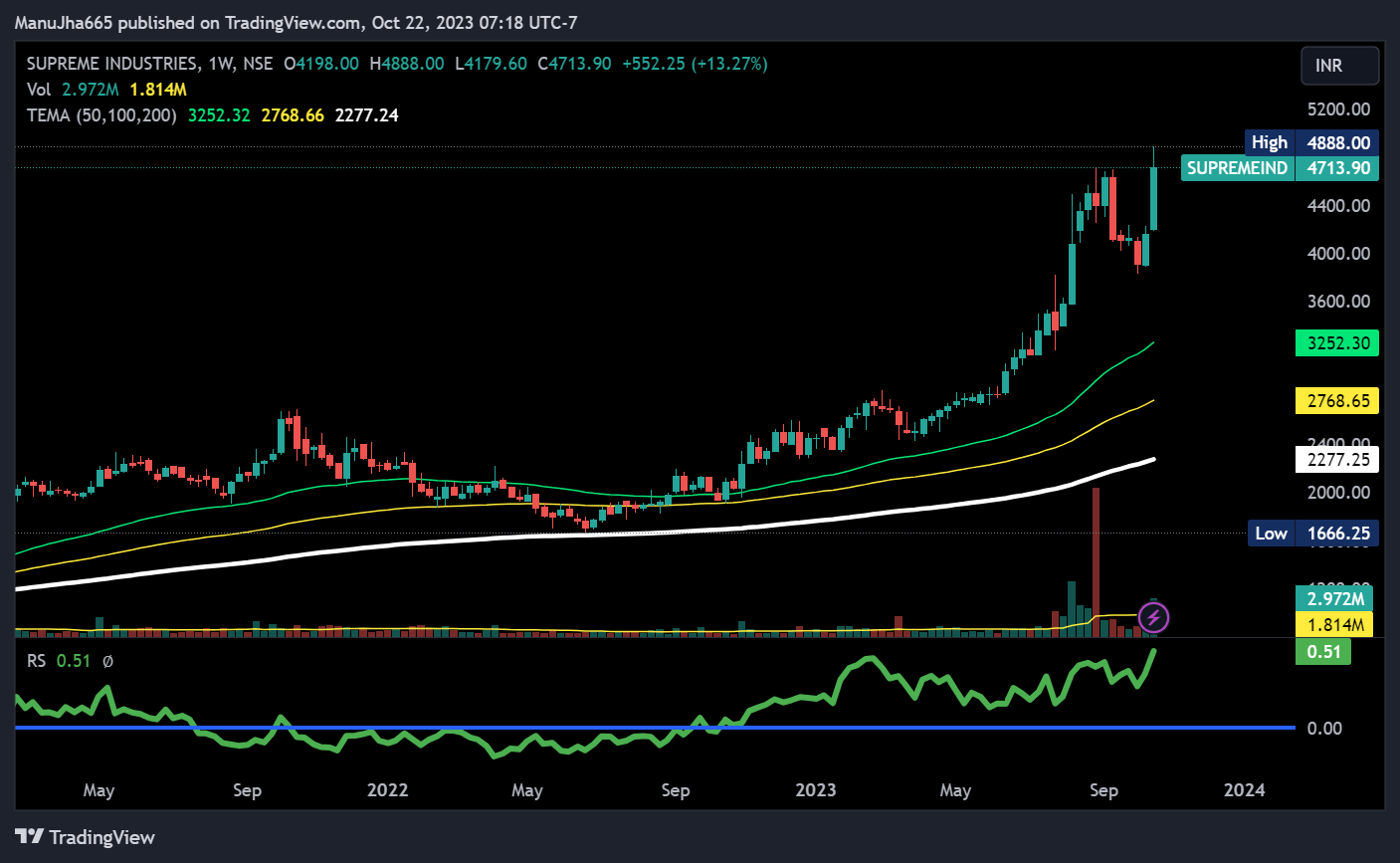Select the TEMA (50,100,200) indicator legend
1400x863 pixels.
click(x=101, y=115)
